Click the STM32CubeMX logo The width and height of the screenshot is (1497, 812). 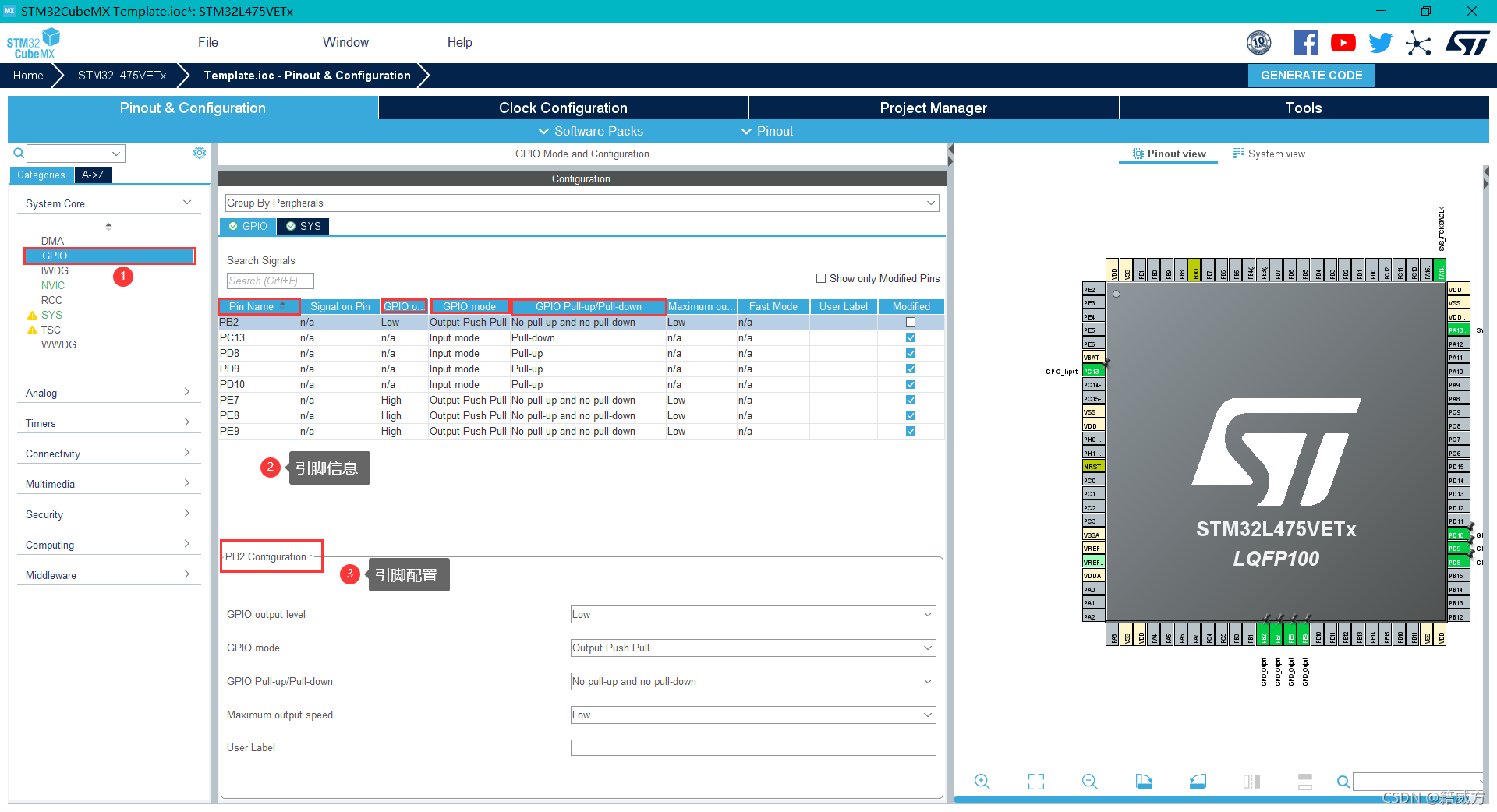34,43
